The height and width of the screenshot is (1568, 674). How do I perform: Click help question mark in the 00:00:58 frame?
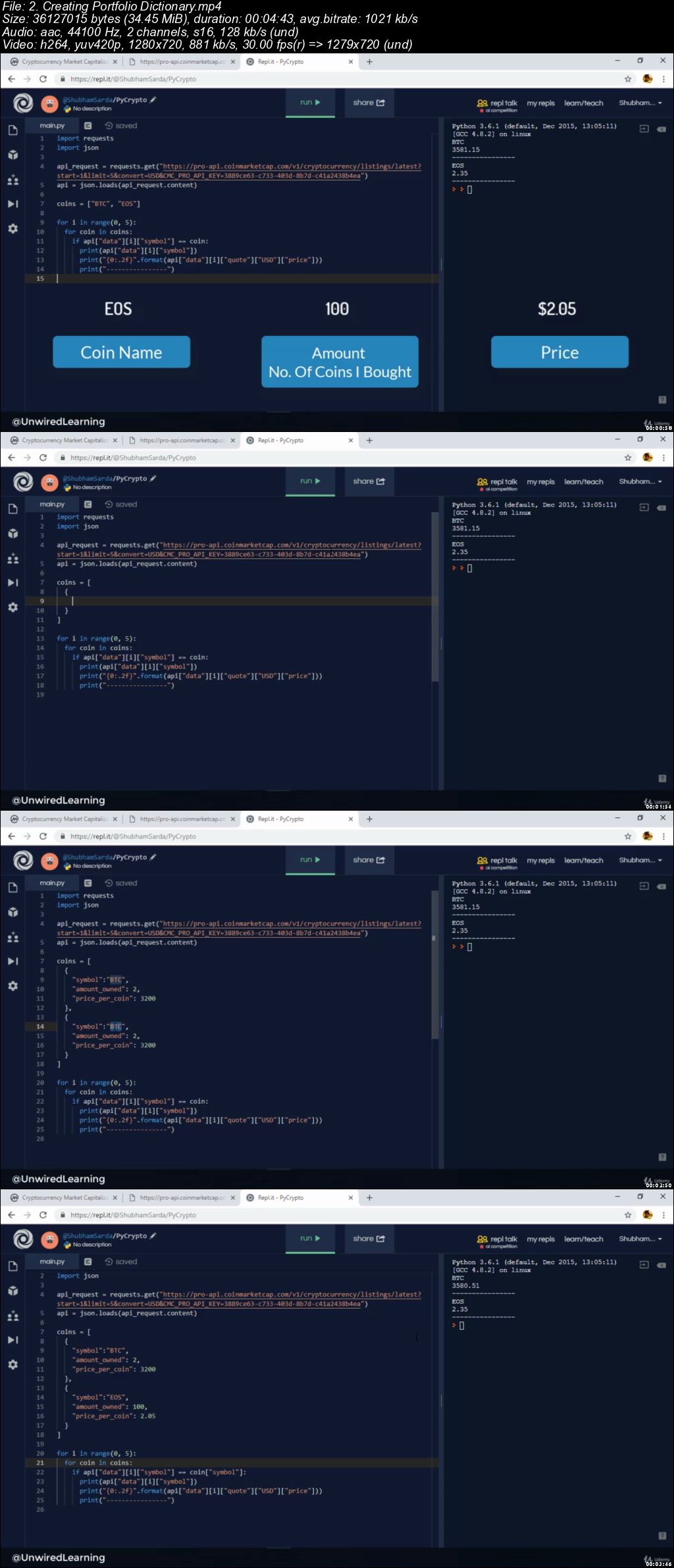pos(662,400)
